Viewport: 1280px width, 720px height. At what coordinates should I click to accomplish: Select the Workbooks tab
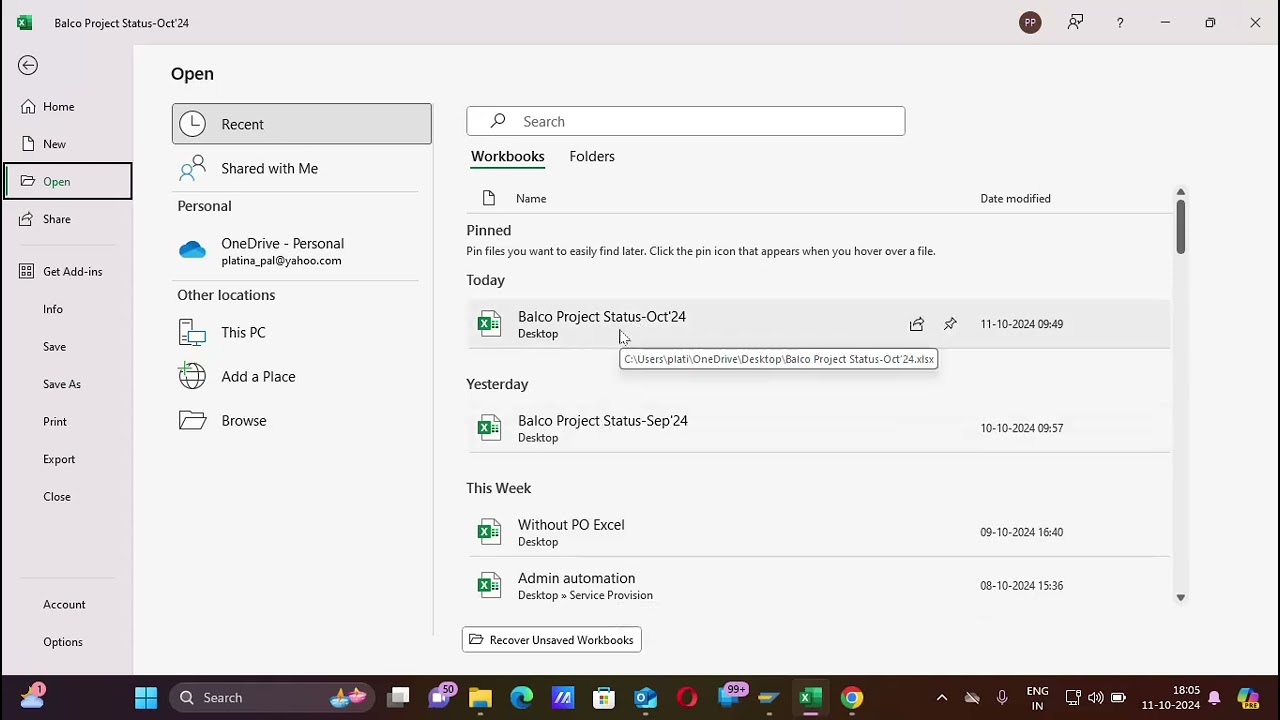tap(508, 156)
